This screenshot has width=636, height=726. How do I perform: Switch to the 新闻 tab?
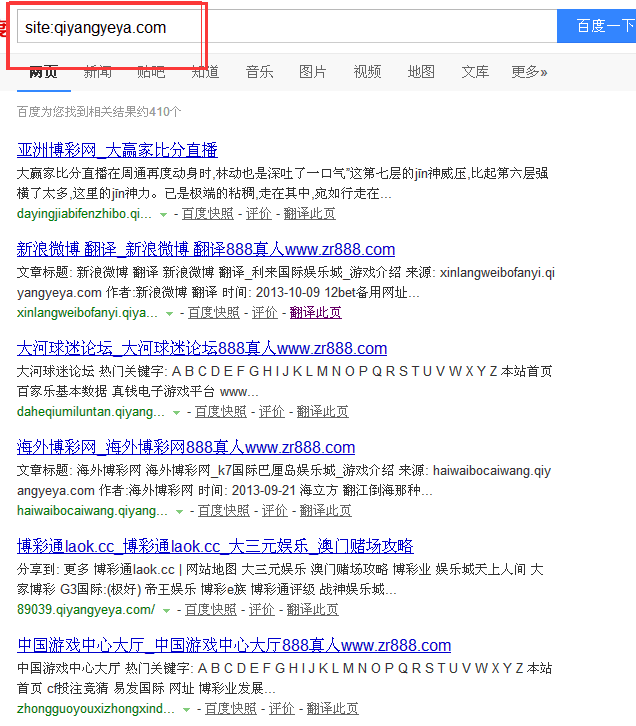98,72
